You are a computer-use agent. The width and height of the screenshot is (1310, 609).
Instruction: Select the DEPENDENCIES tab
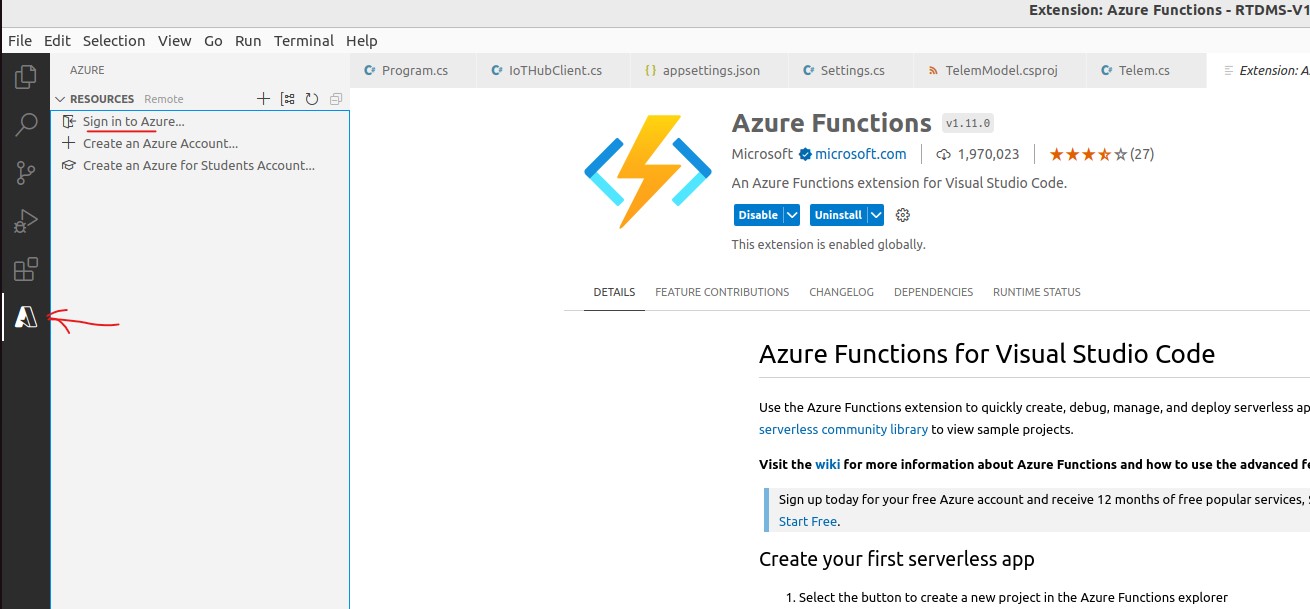pyautogui.click(x=933, y=292)
